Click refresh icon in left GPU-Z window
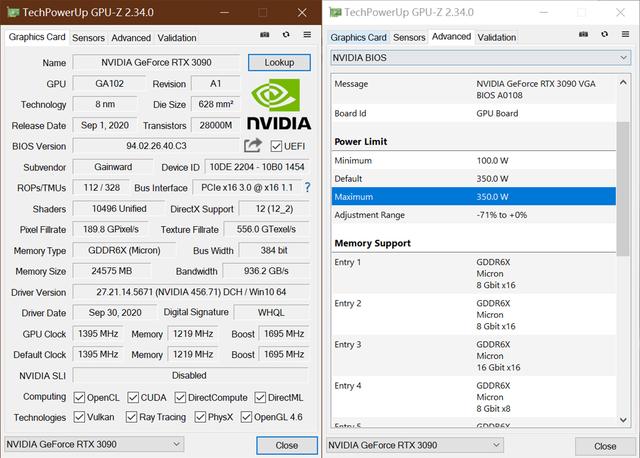 point(286,35)
